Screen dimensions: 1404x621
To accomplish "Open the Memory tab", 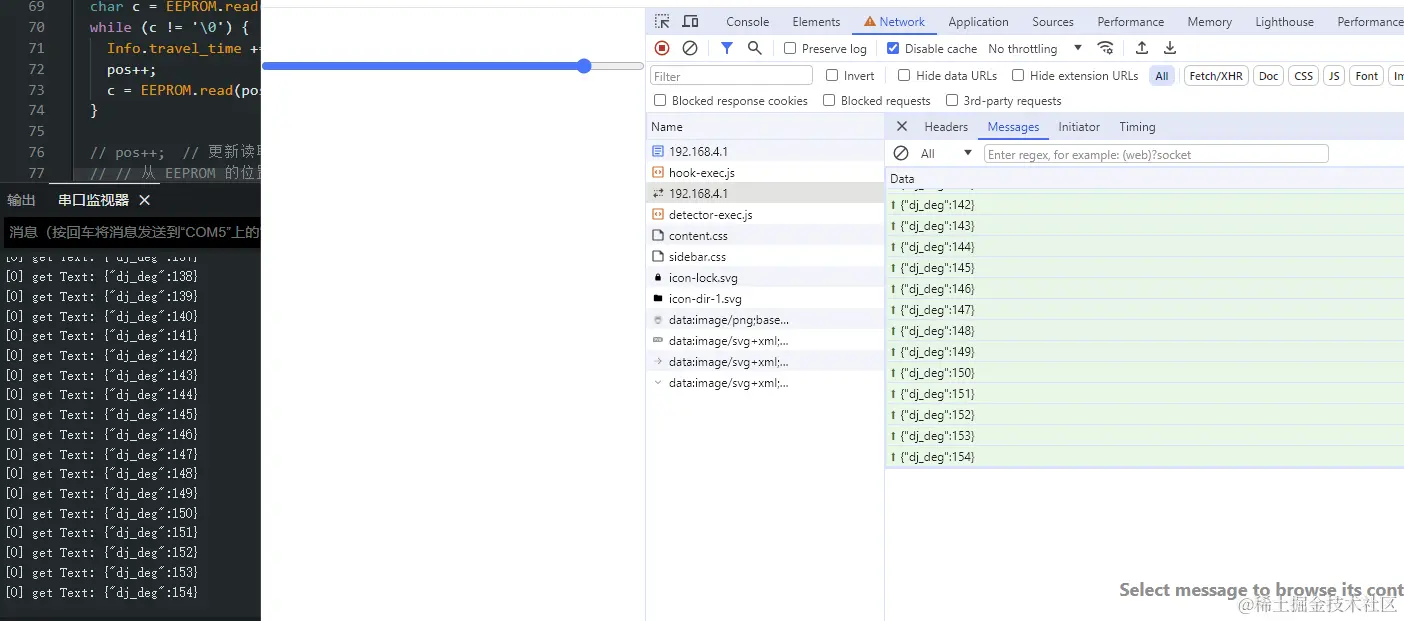I will 1209,22.
